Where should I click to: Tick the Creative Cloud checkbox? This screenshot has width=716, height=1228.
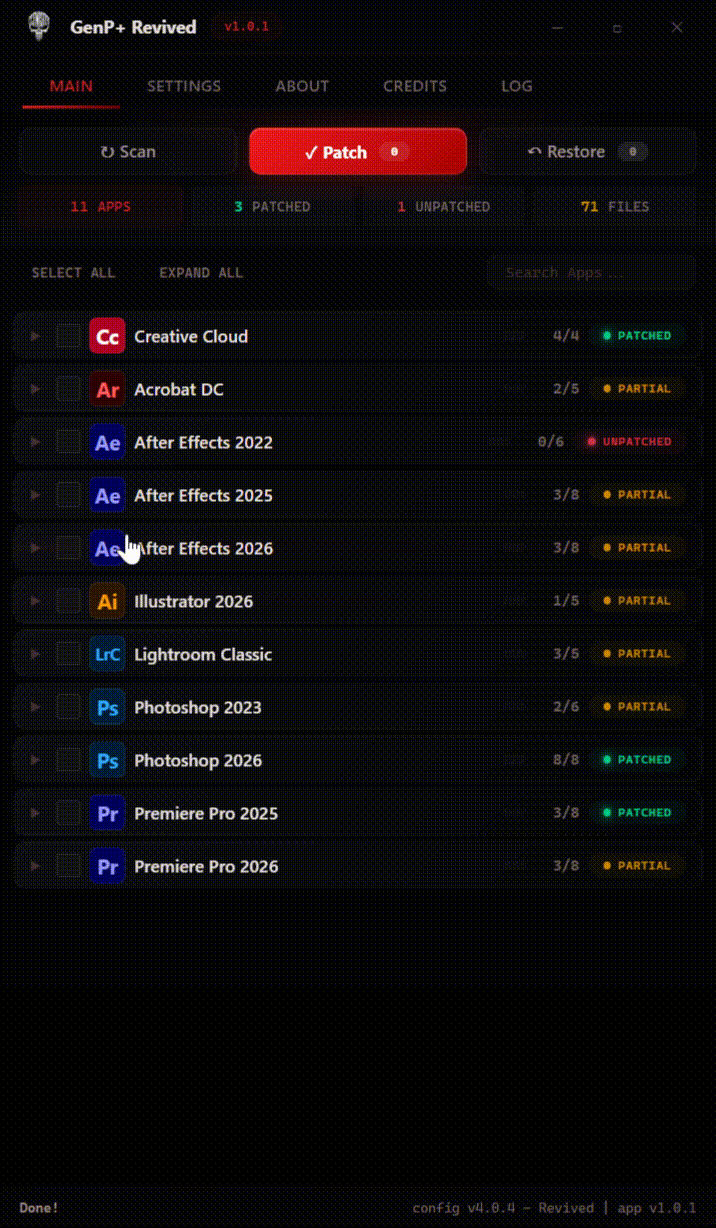tap(68, 336)
